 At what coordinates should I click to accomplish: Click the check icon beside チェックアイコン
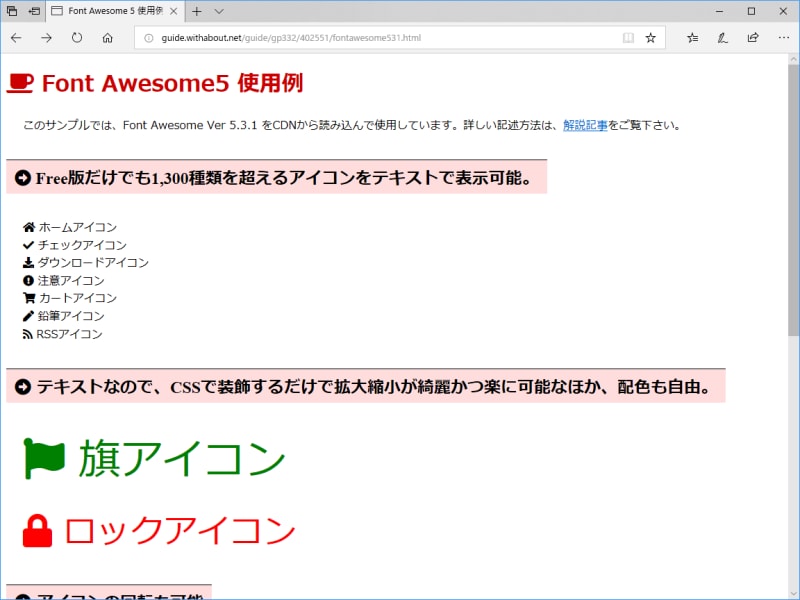click(x=27, y=245)
